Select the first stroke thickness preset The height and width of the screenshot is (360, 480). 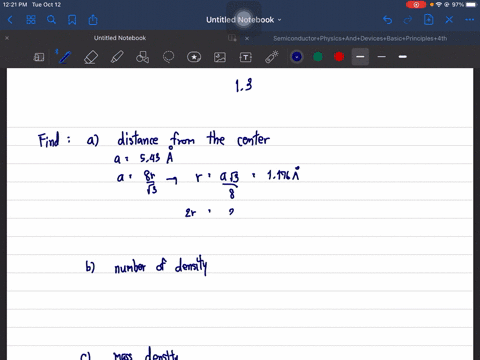pyautogui.click(x=360, y=57)
